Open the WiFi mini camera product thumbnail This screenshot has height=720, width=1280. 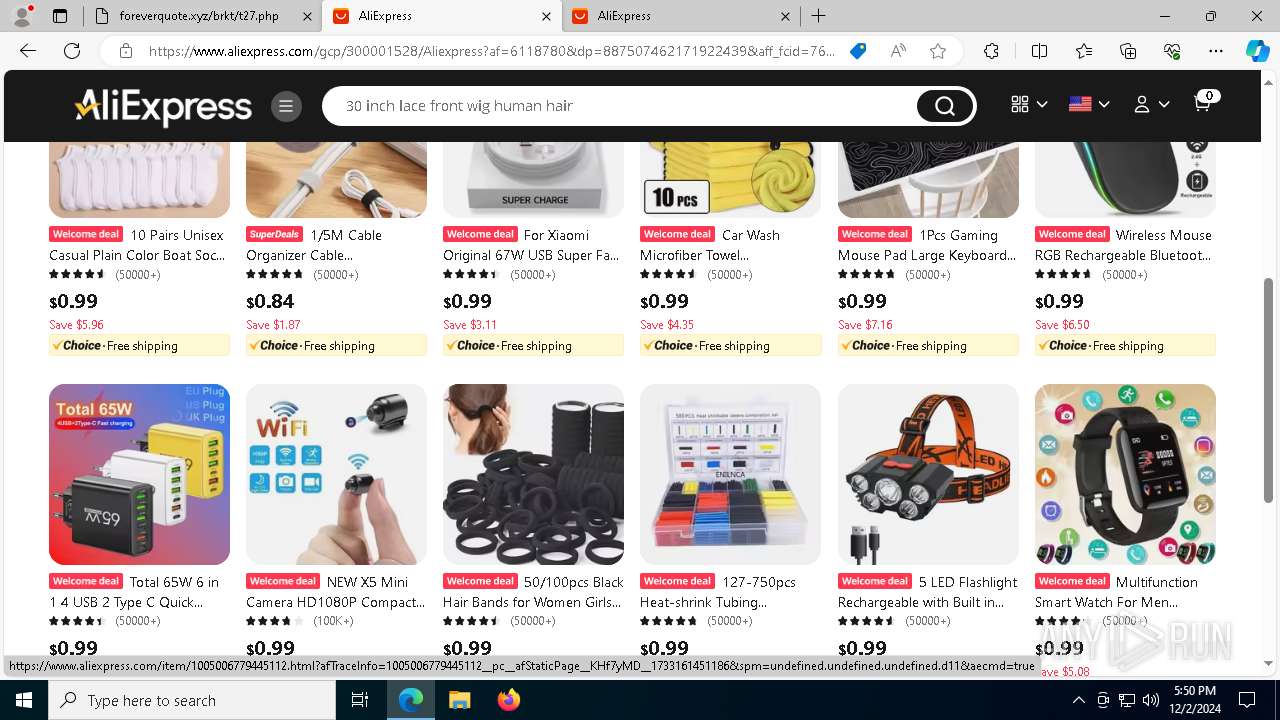coord(336,474)
